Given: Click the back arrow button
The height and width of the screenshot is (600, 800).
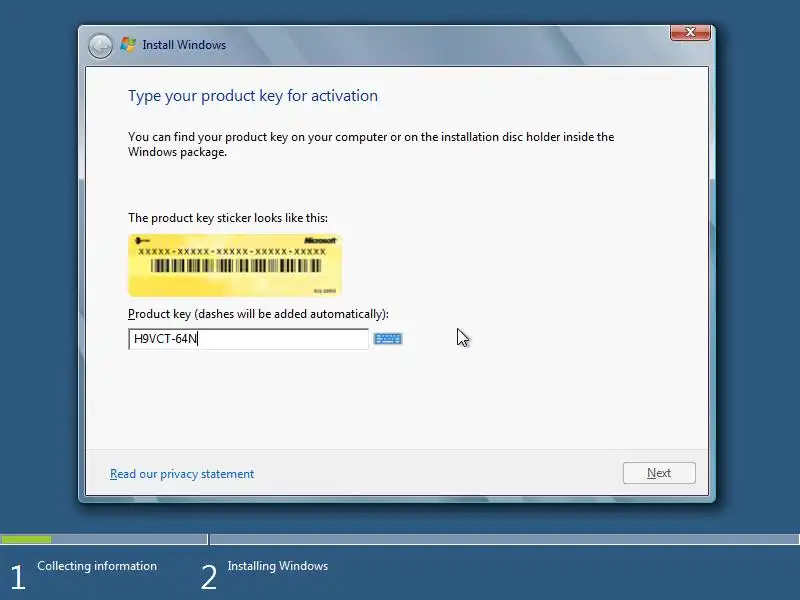Looking at the screenshot, I should pos(100,46).
